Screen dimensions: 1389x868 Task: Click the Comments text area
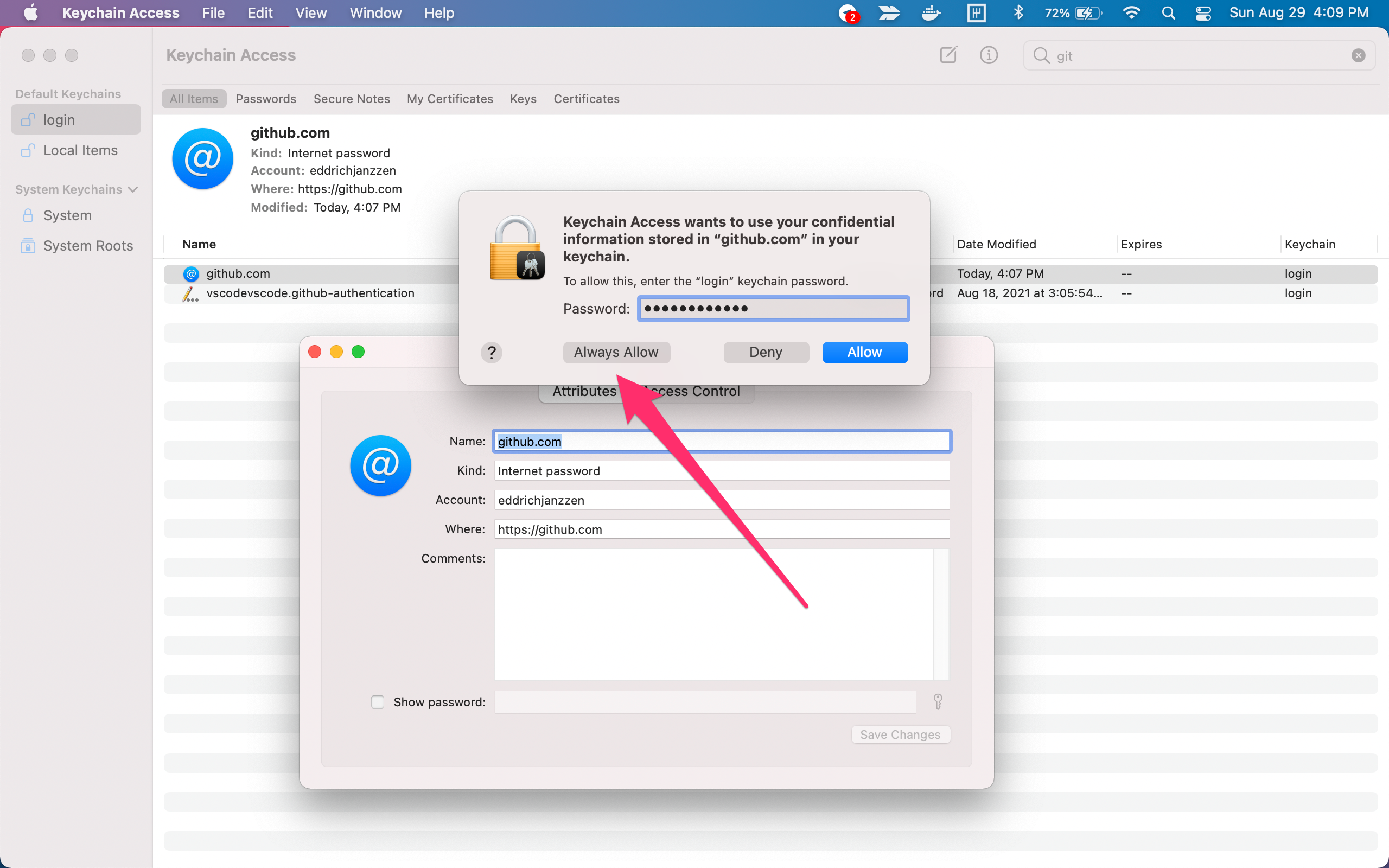(714, 615)
